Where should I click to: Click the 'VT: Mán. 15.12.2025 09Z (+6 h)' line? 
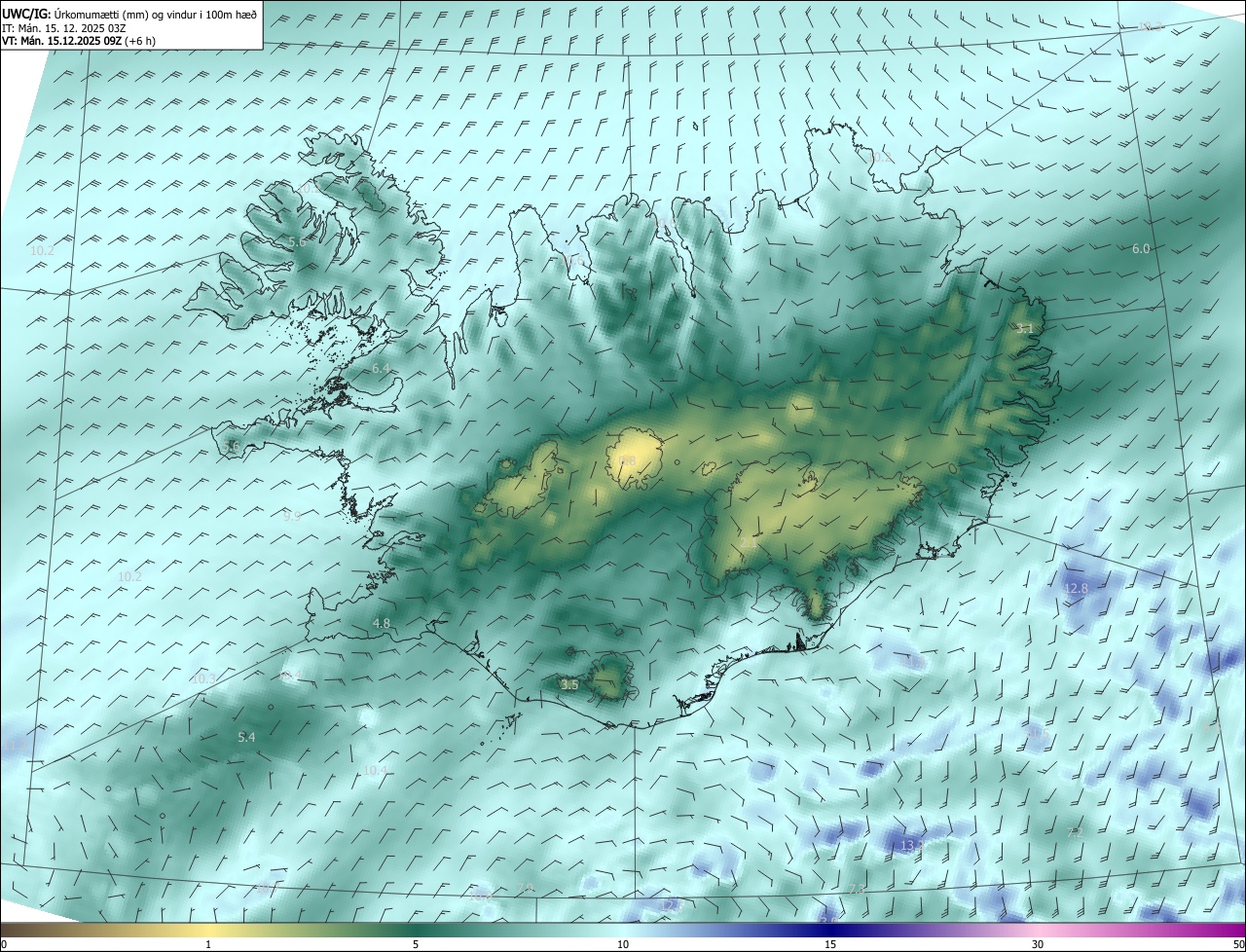coord(78,41)
